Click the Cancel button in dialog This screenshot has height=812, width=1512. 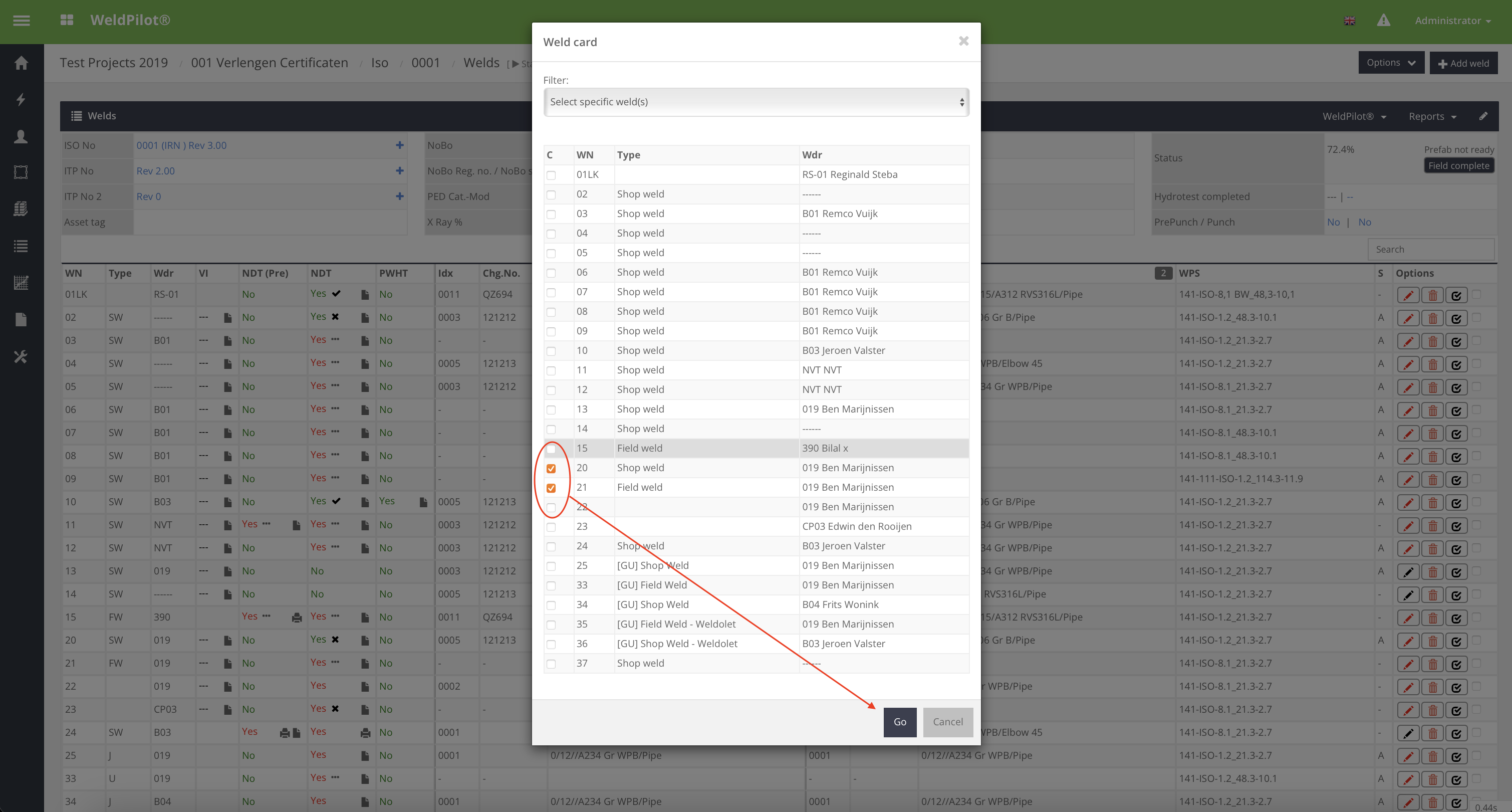pyautogui.click(x=947, y=722)
